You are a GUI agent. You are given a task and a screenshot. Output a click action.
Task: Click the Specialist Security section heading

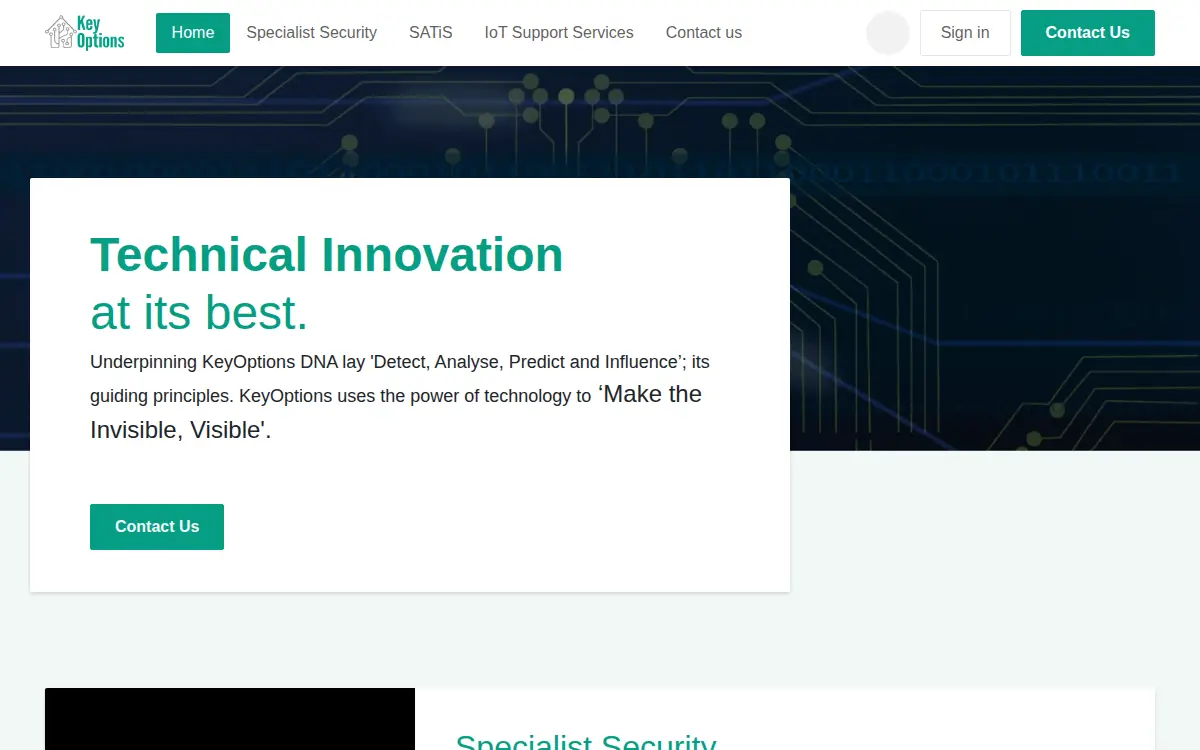(x=586, y=742)
